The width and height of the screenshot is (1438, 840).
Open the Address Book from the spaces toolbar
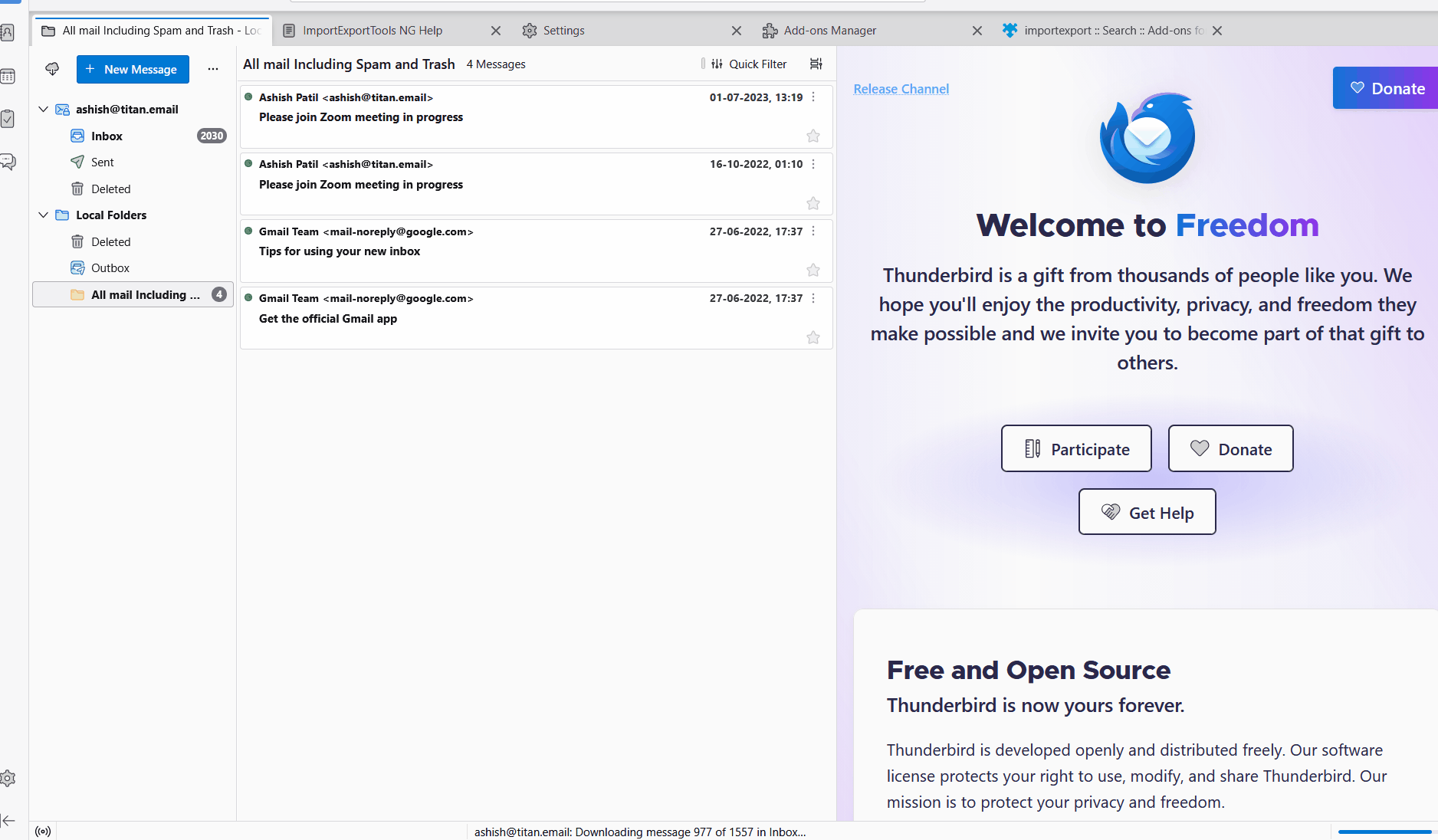(8, 33)
